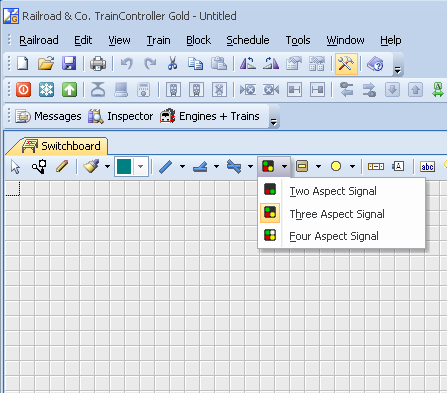This screenshot has height=393, width=447.
Task: Expand straight track tool dropdown arrow
Action: [x=182, y=166]
